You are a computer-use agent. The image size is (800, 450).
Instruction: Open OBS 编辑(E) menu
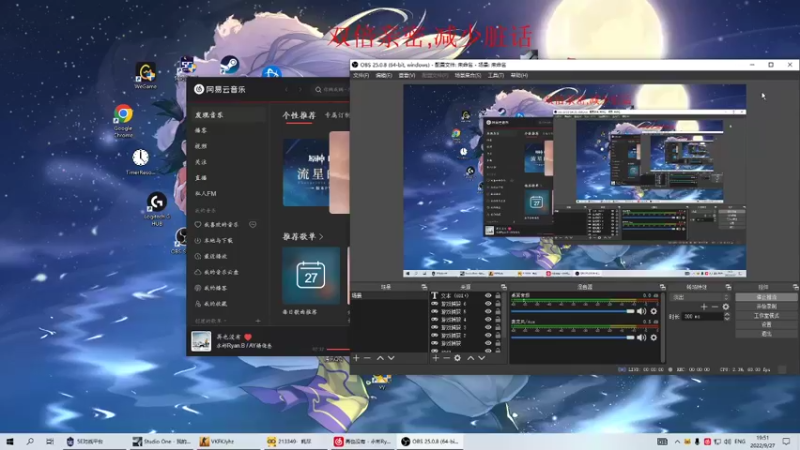point(384,76)
